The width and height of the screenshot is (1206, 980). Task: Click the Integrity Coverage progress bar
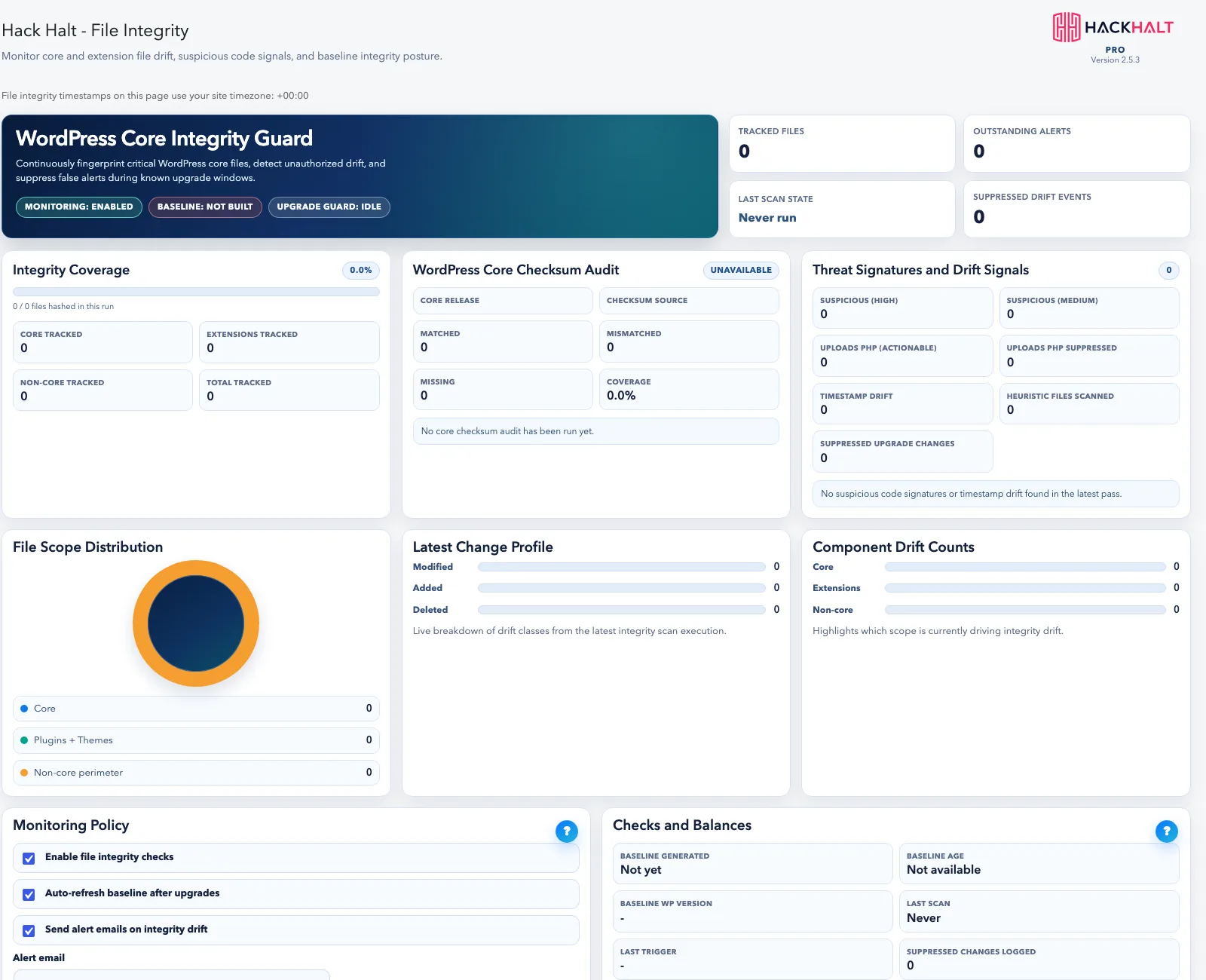[196, 292]
